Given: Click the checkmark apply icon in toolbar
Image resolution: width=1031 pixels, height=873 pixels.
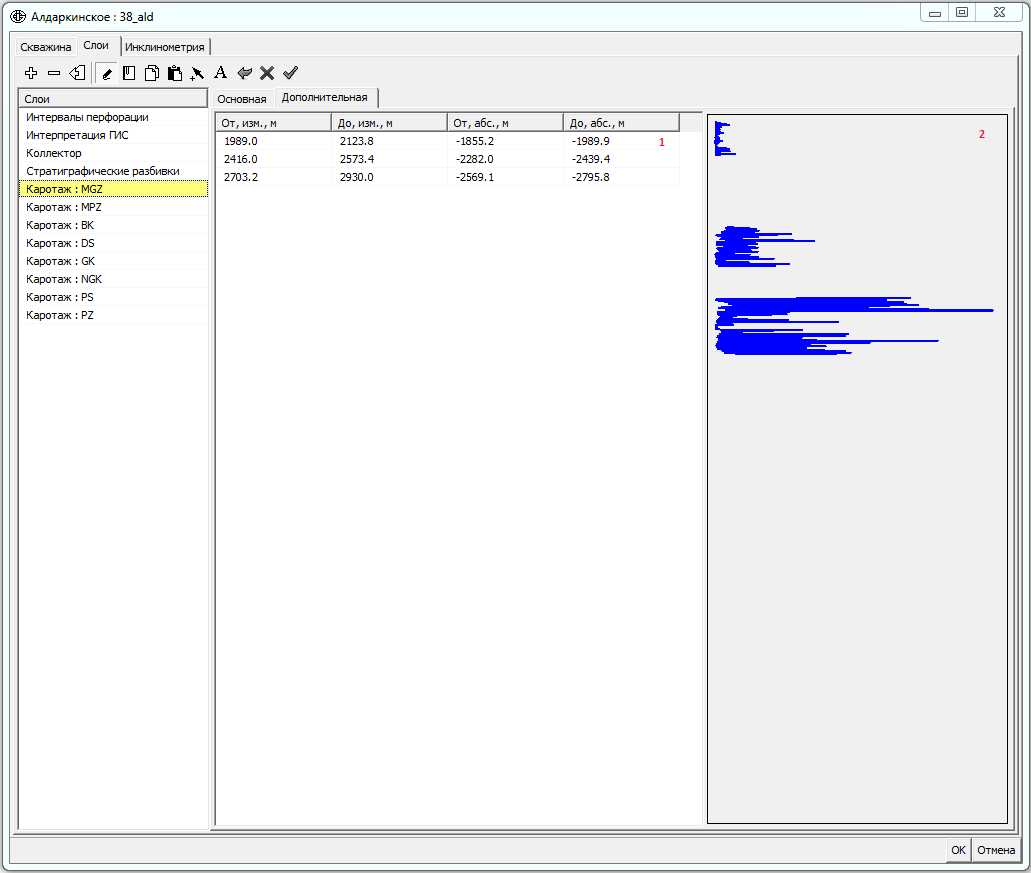Looking at the screenshot, I should pos(290,72).
